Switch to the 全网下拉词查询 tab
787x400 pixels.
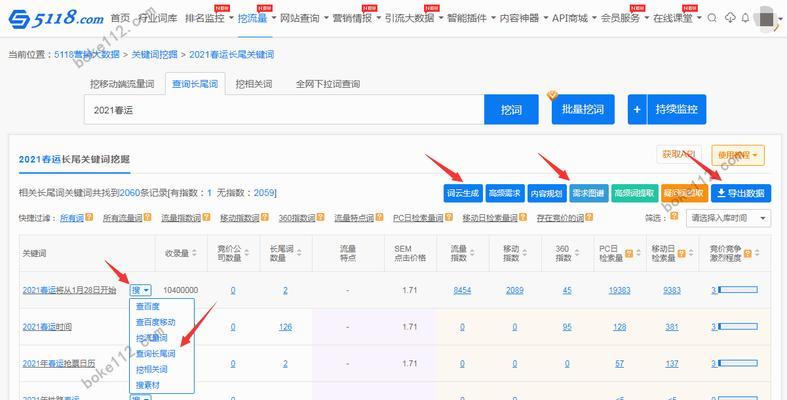click(328, 84)
